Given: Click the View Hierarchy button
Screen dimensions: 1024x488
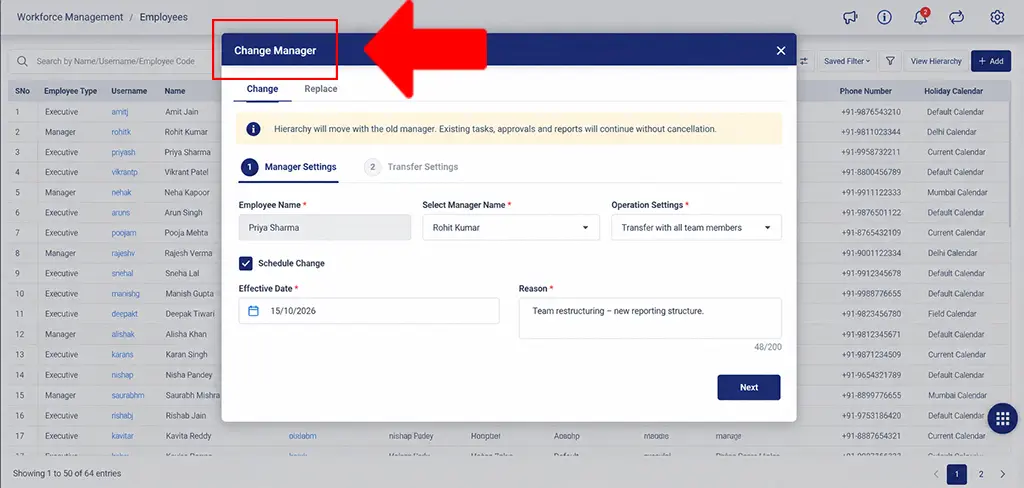Looking at the screenshot, I should tap(936, 61).
